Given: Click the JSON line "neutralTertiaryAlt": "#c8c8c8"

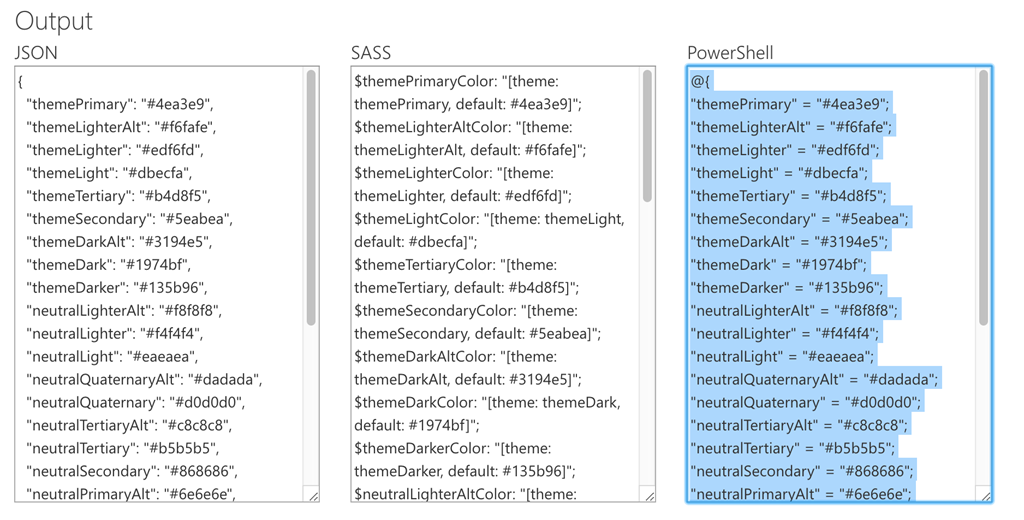Looking at the screenshot, I should (x=129, y=425).
